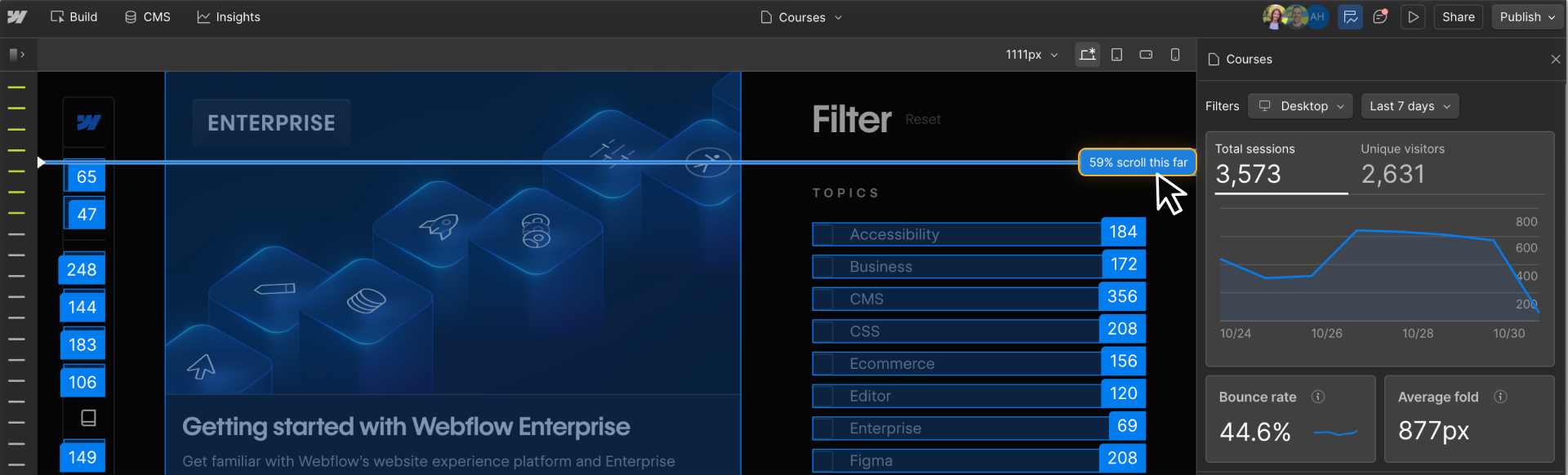Open the Build mode tab
Screen dimensions: 1568x475
pos(74,17)
